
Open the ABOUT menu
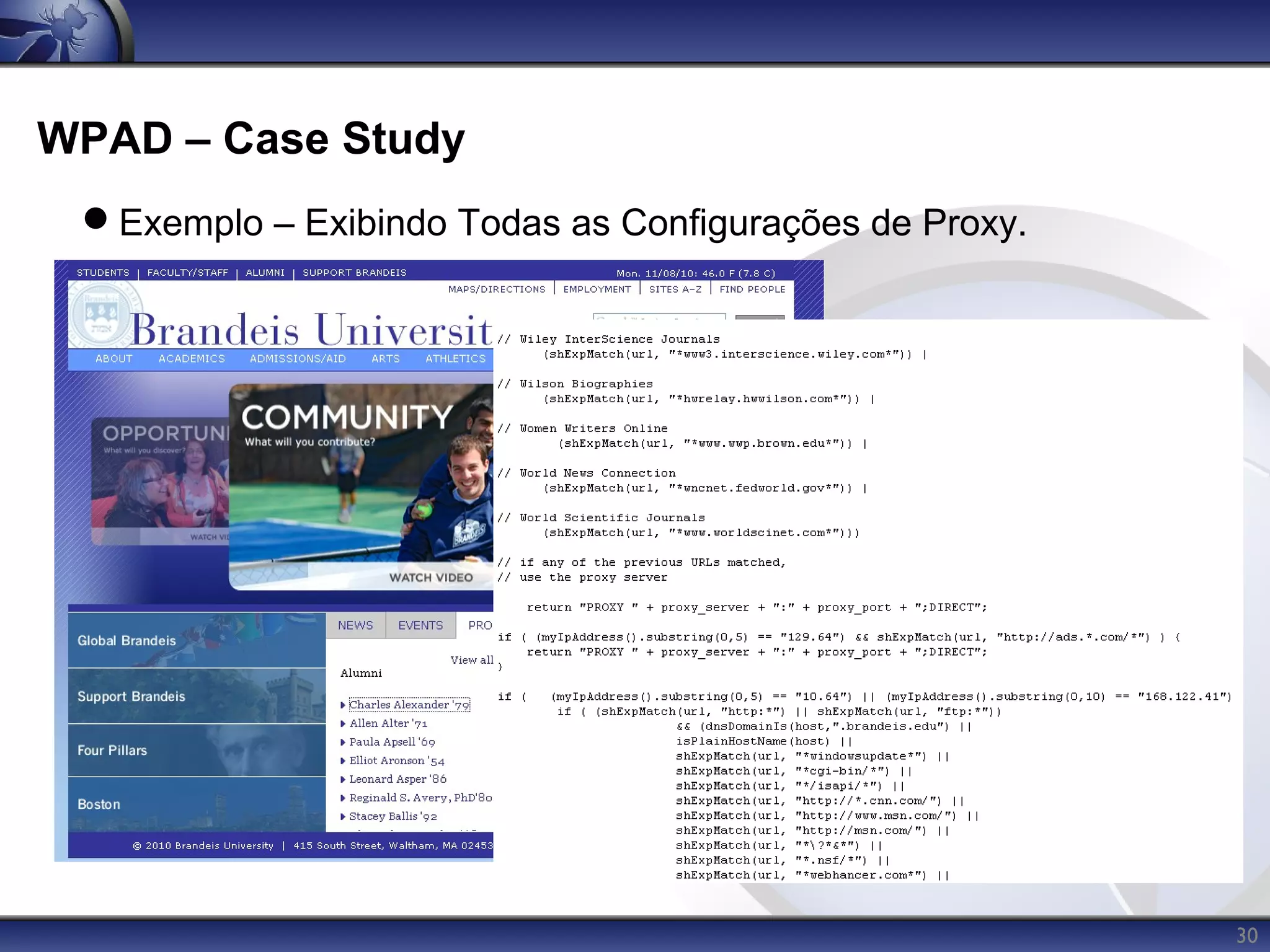click(x=114, y=359)
